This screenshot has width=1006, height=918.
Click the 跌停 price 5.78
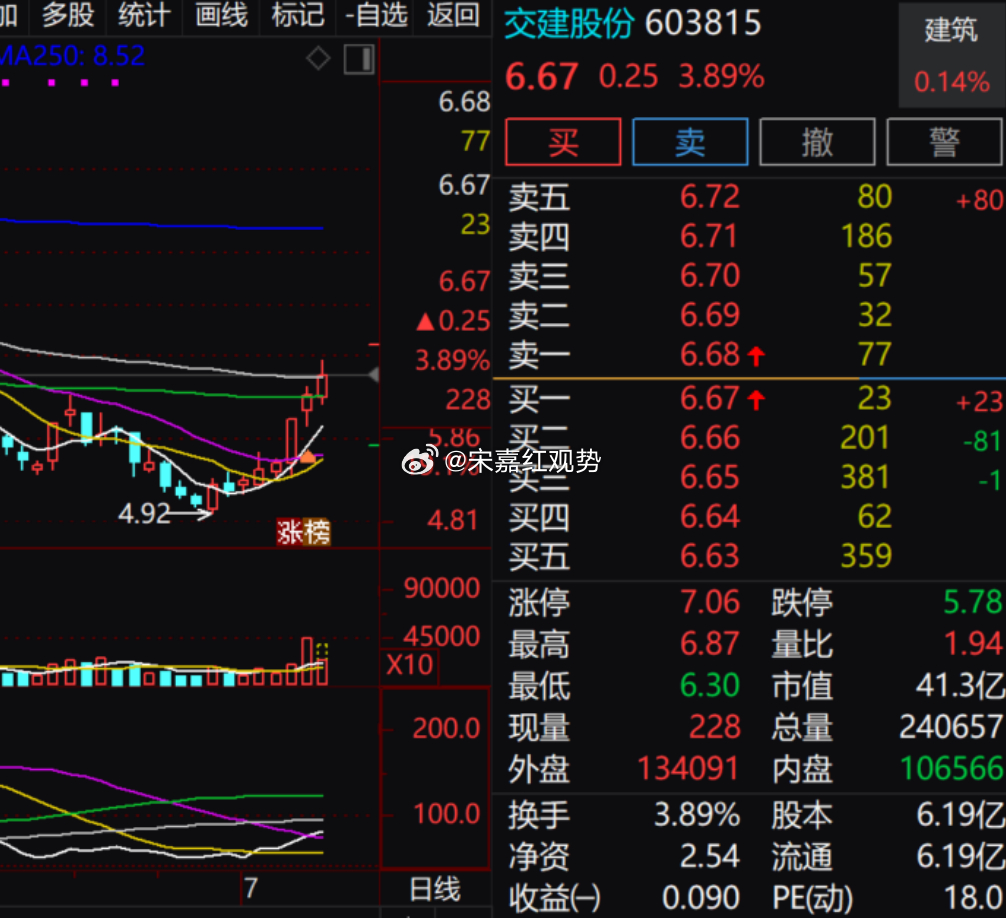click(x=972, y=602)
